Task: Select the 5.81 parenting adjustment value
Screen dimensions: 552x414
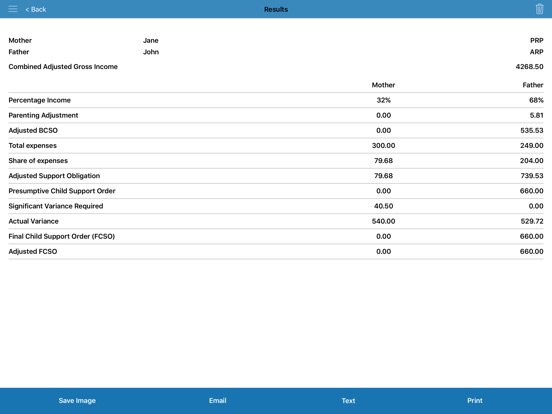Action: [x=536, y=115]
